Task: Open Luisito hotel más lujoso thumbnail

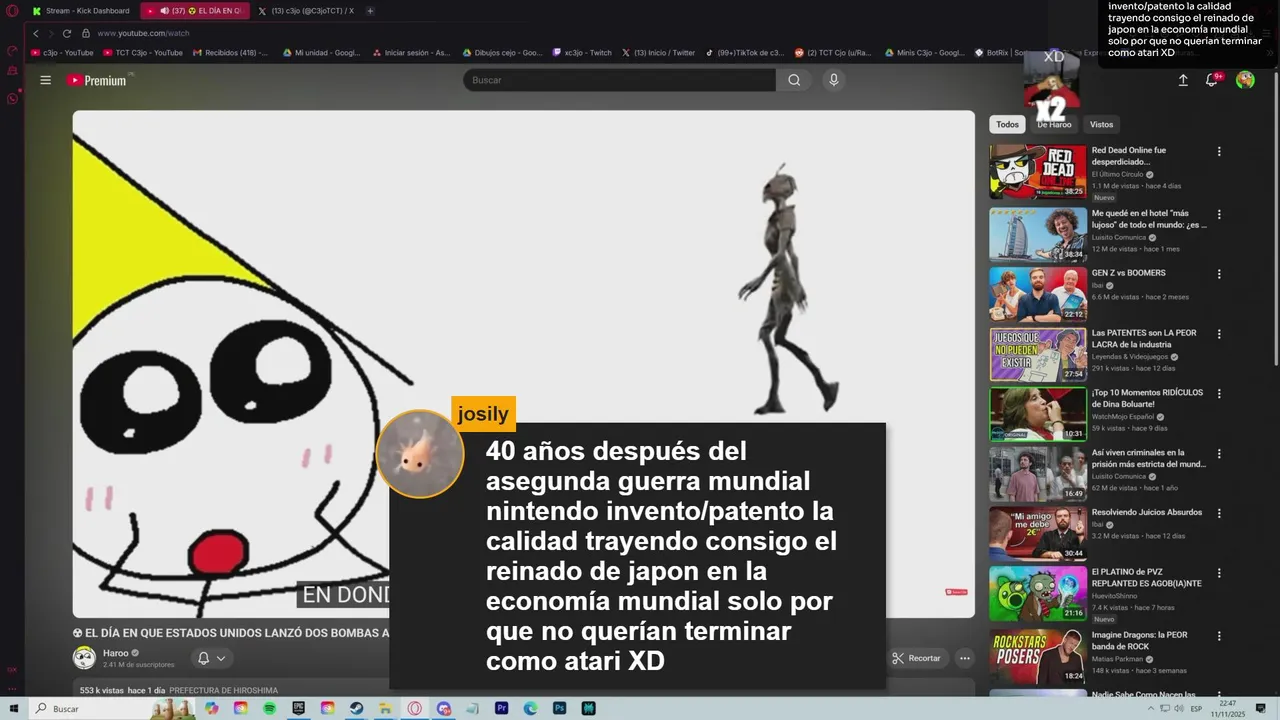Action: click(x=1038, y=234)
